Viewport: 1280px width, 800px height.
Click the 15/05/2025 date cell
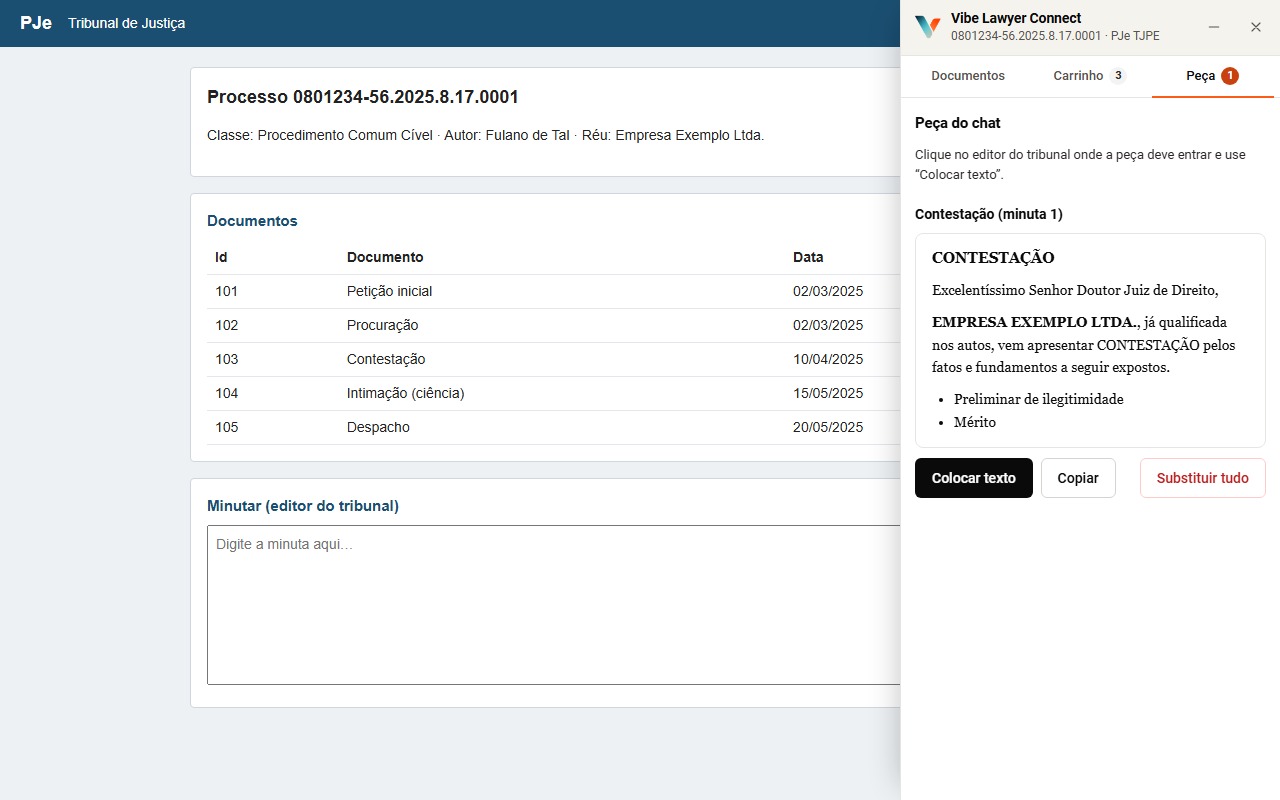[828, 394]
